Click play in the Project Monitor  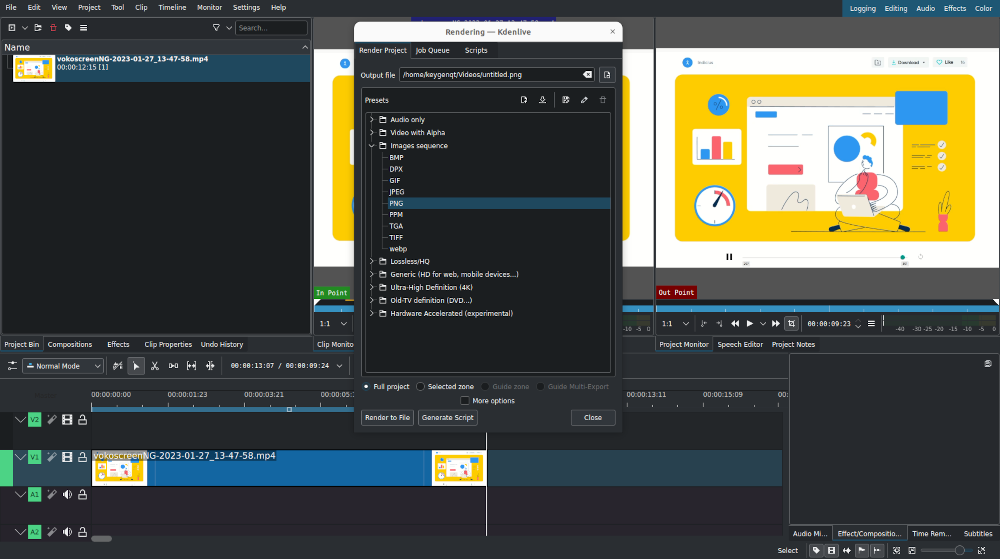pyautogui.click(x=750, y=324)
